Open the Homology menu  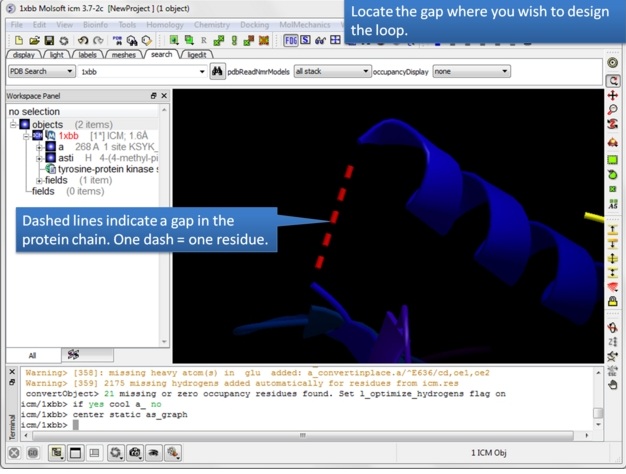(165, 25)
